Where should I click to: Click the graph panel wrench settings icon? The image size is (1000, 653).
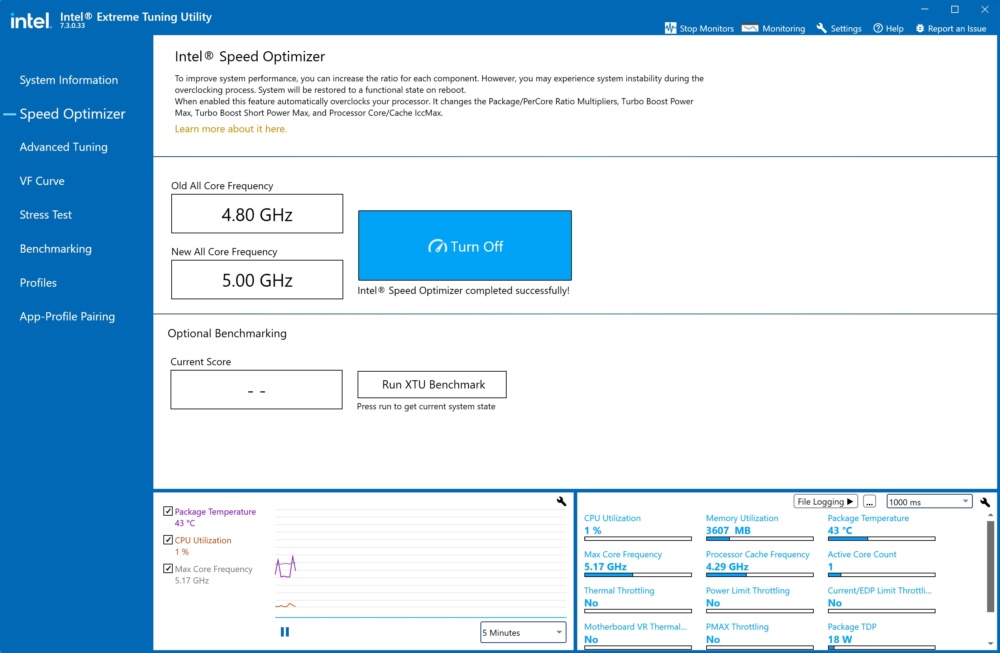tap(561, 501)
